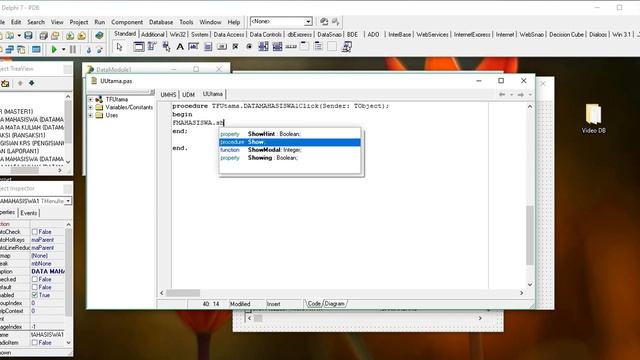This screenshot has height=360, width=640.
Task: Click the Step Over icon
Action: pyautogui.click(x=100, y=50)
